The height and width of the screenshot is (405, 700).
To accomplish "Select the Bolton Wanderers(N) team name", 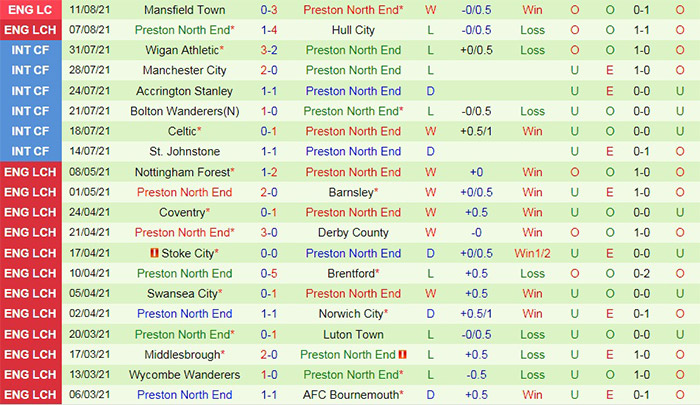I will click(184, 111).
